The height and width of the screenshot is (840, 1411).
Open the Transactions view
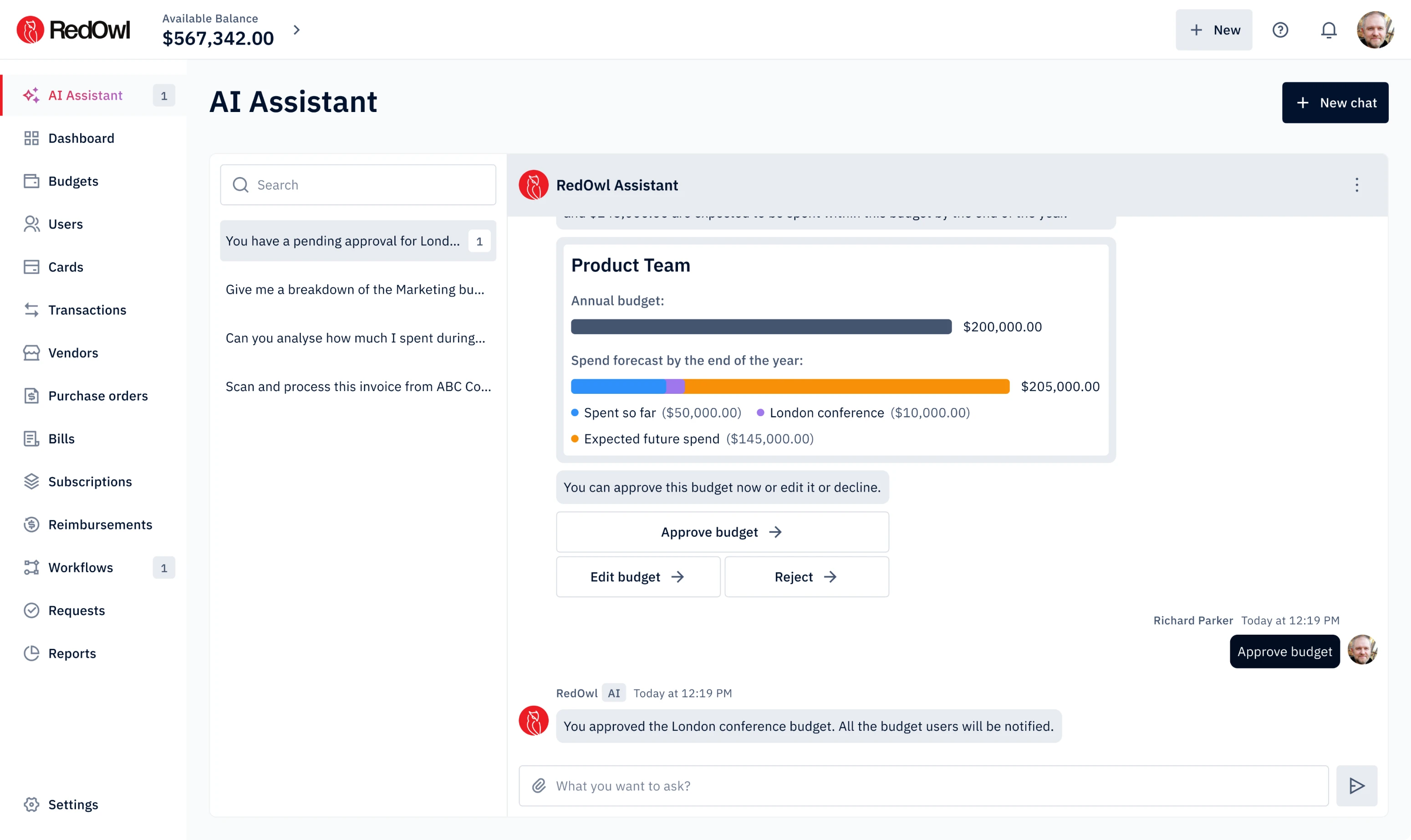pyautogui.click(x=87, y=310)
